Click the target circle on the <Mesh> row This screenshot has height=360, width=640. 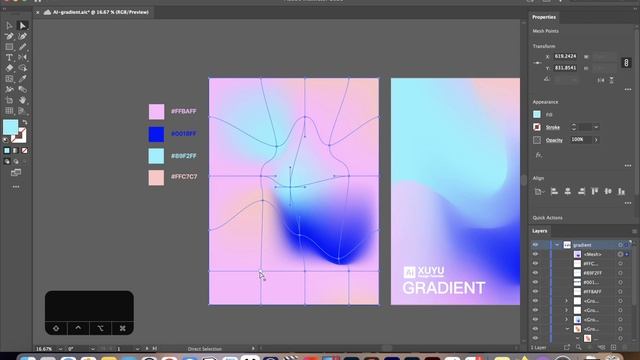click(620, 254)
